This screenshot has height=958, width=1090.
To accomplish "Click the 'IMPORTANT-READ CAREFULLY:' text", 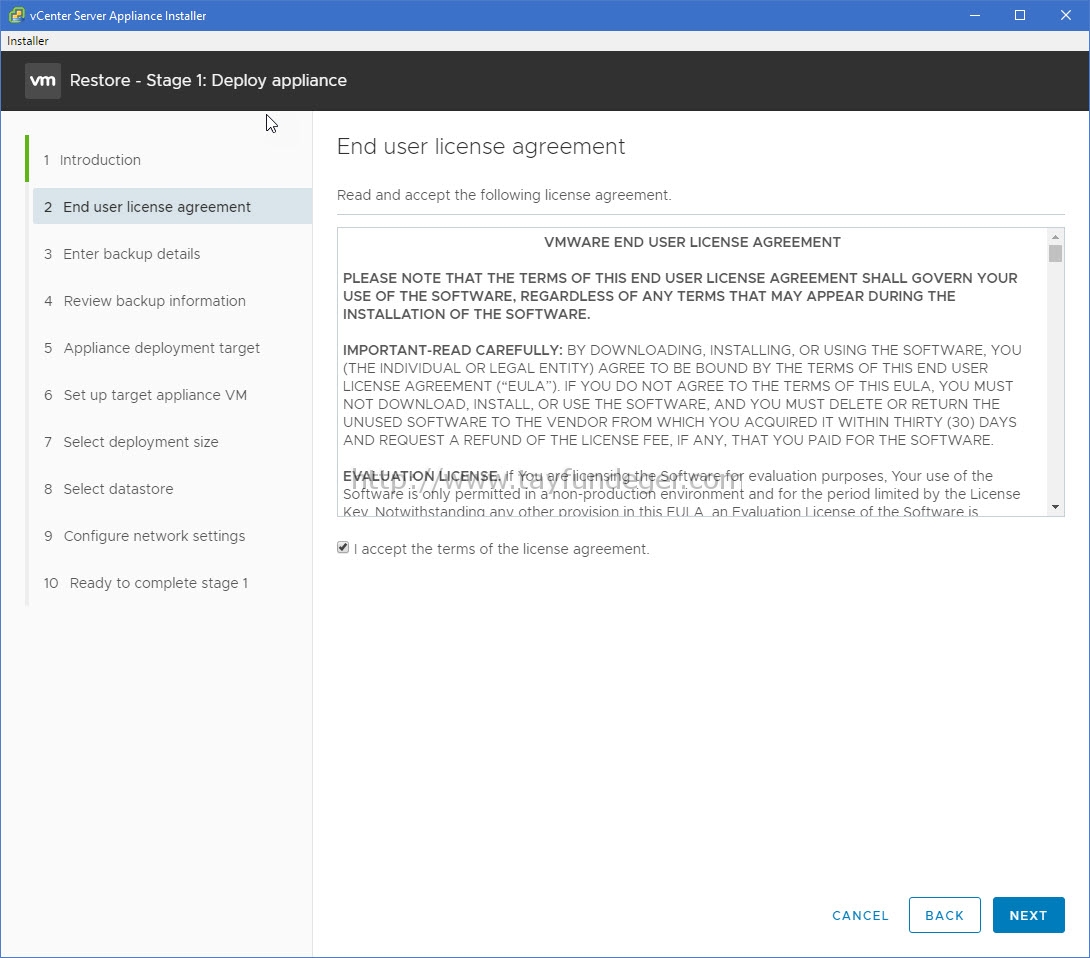I will pyautogui.click(x=453, y=350).
